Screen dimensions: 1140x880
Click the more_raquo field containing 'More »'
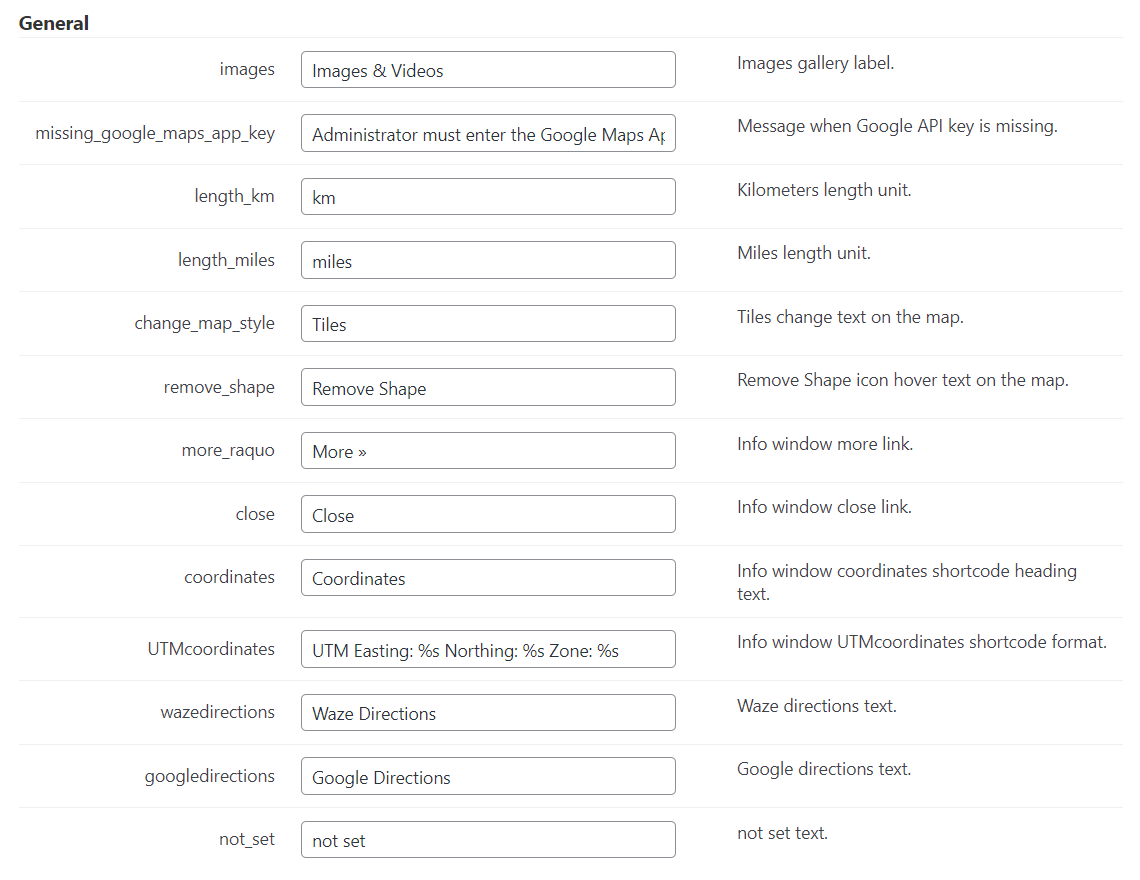point(488,450)
